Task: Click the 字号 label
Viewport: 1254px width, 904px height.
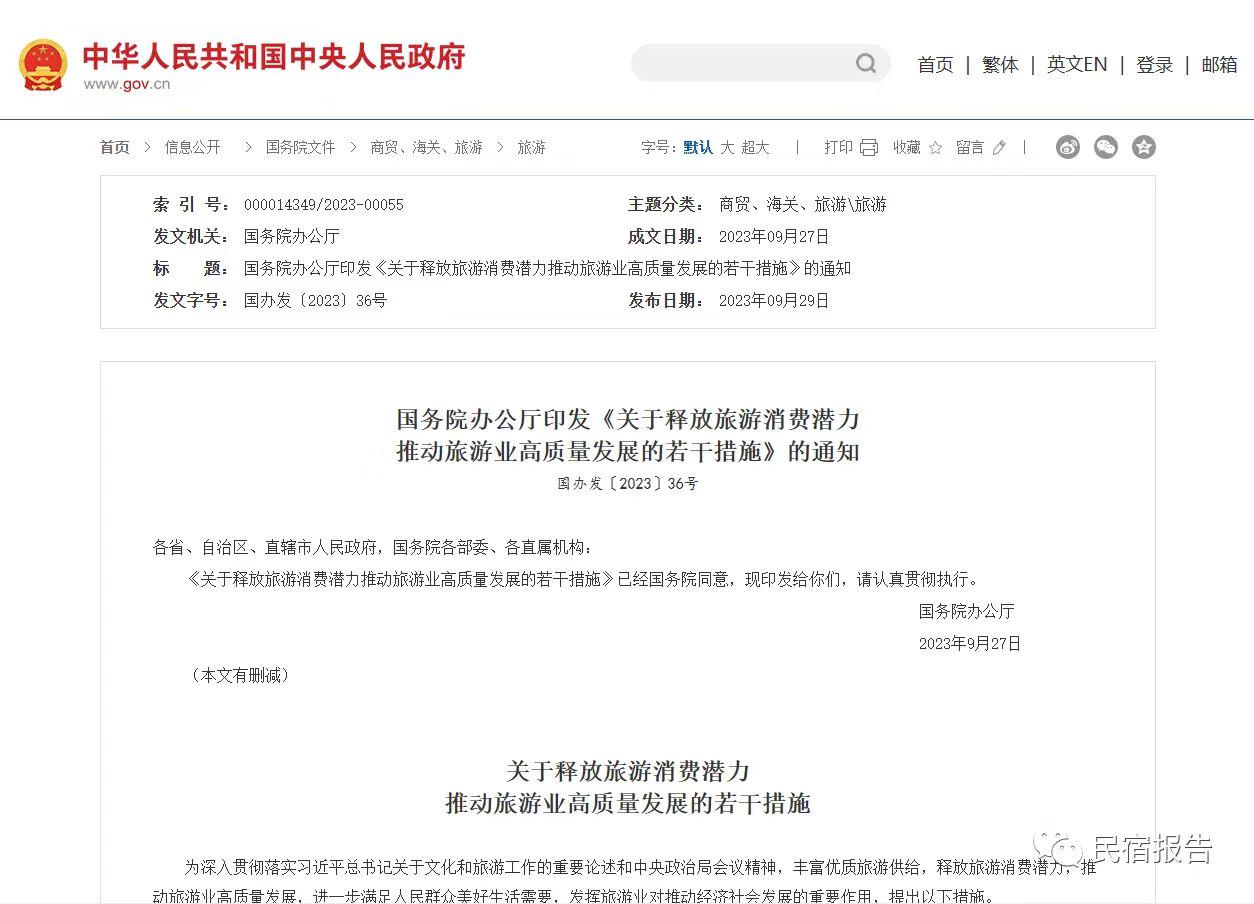Action: coord(659,147)
